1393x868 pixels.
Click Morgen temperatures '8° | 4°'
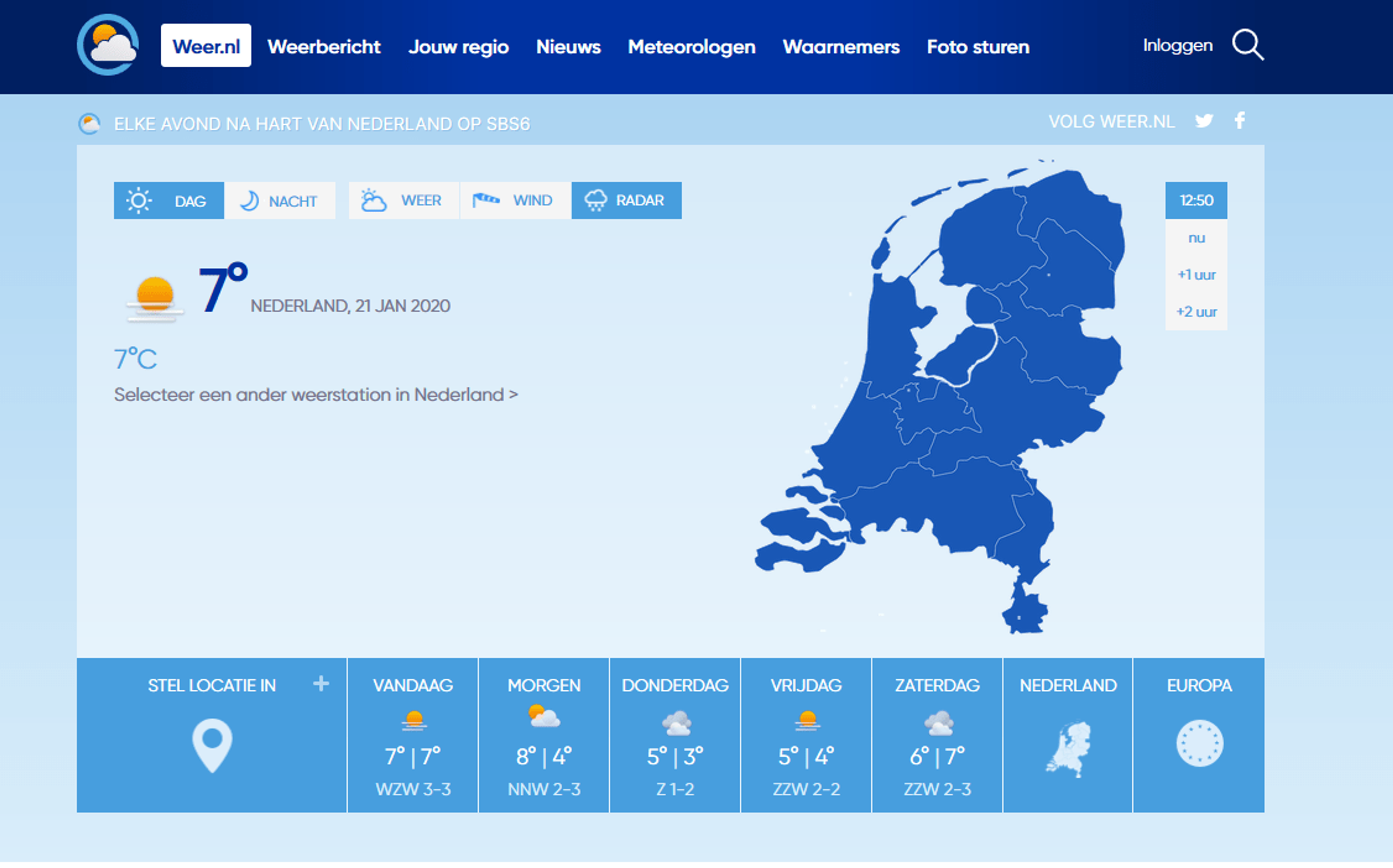coord(544,757)
